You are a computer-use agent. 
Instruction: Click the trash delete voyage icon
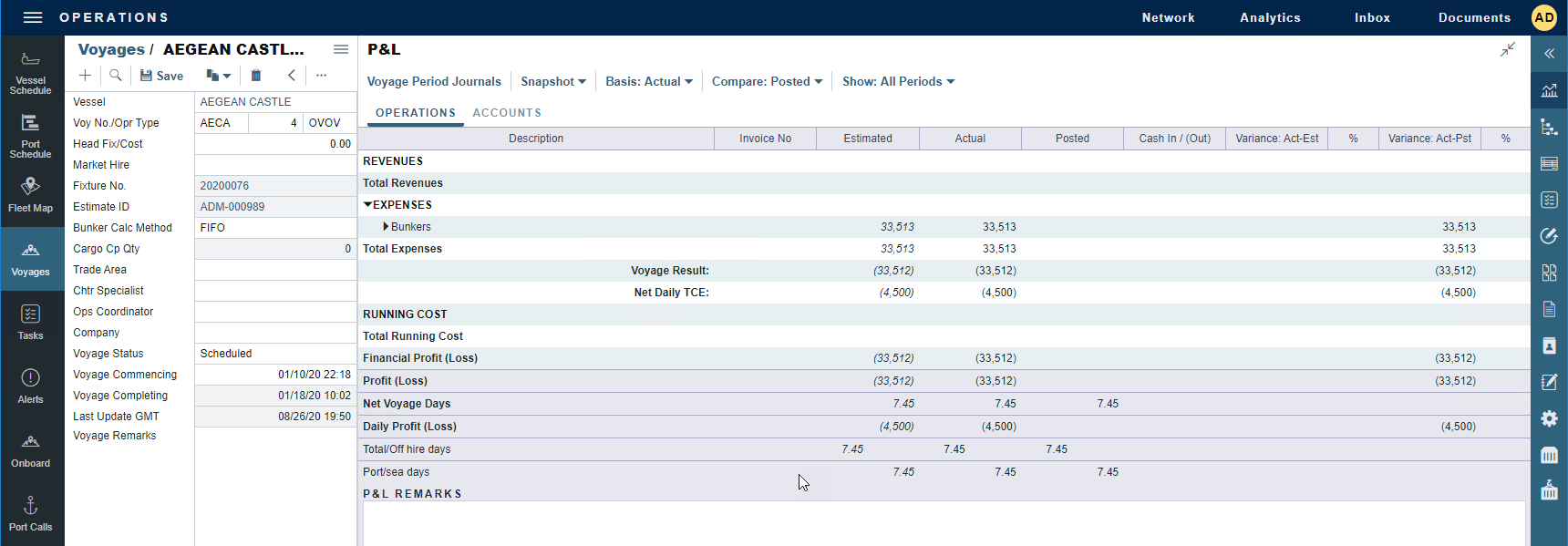click(256, 76)
